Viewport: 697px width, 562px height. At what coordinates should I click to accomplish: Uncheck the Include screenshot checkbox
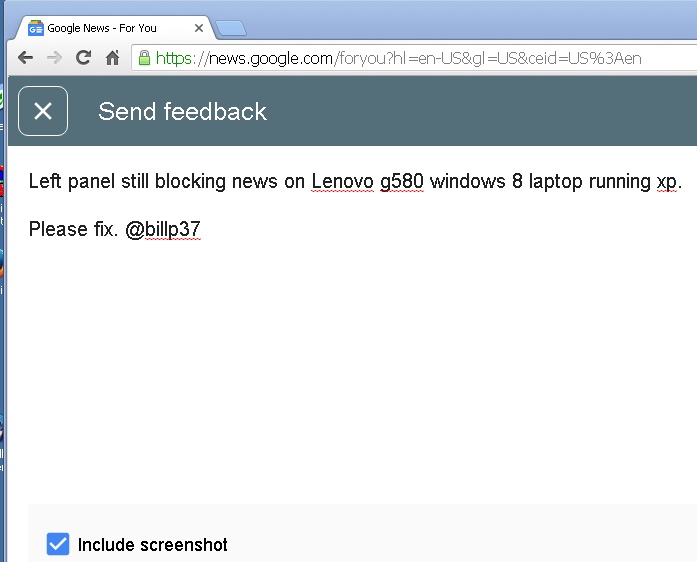[58, 544]
